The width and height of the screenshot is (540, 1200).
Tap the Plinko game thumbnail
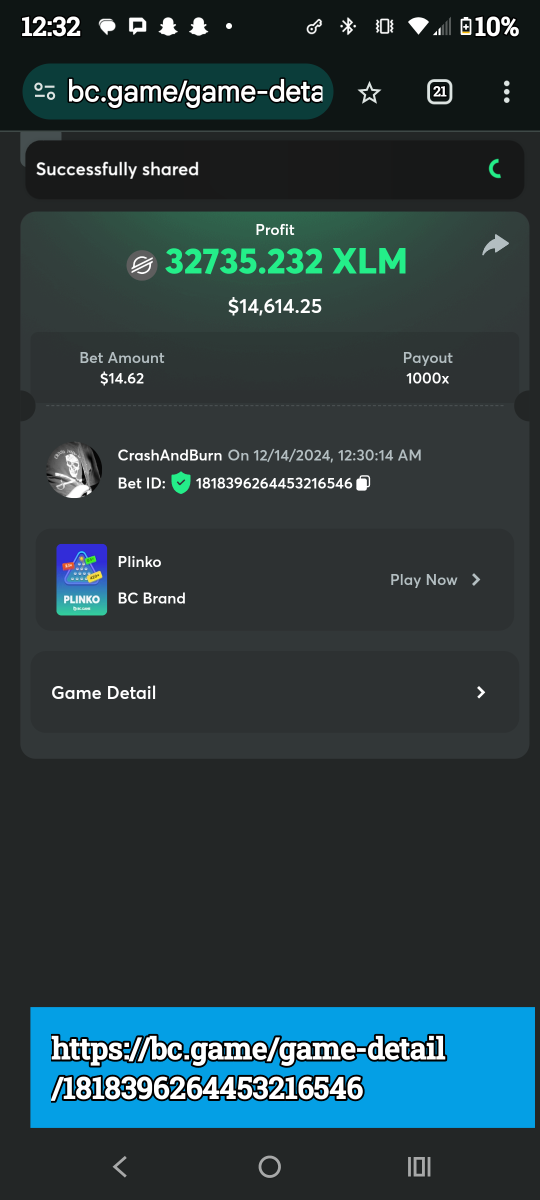[x=82, y=580]
